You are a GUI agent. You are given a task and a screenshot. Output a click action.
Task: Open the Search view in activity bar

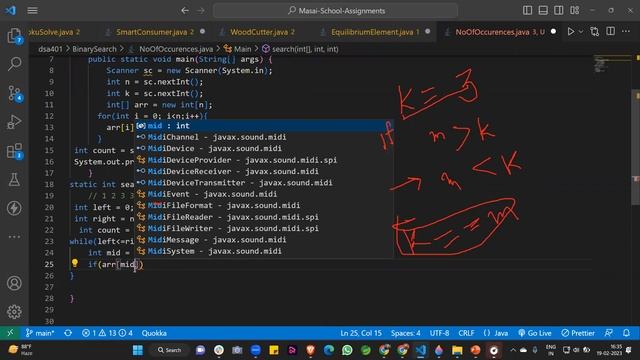point(14,64)
